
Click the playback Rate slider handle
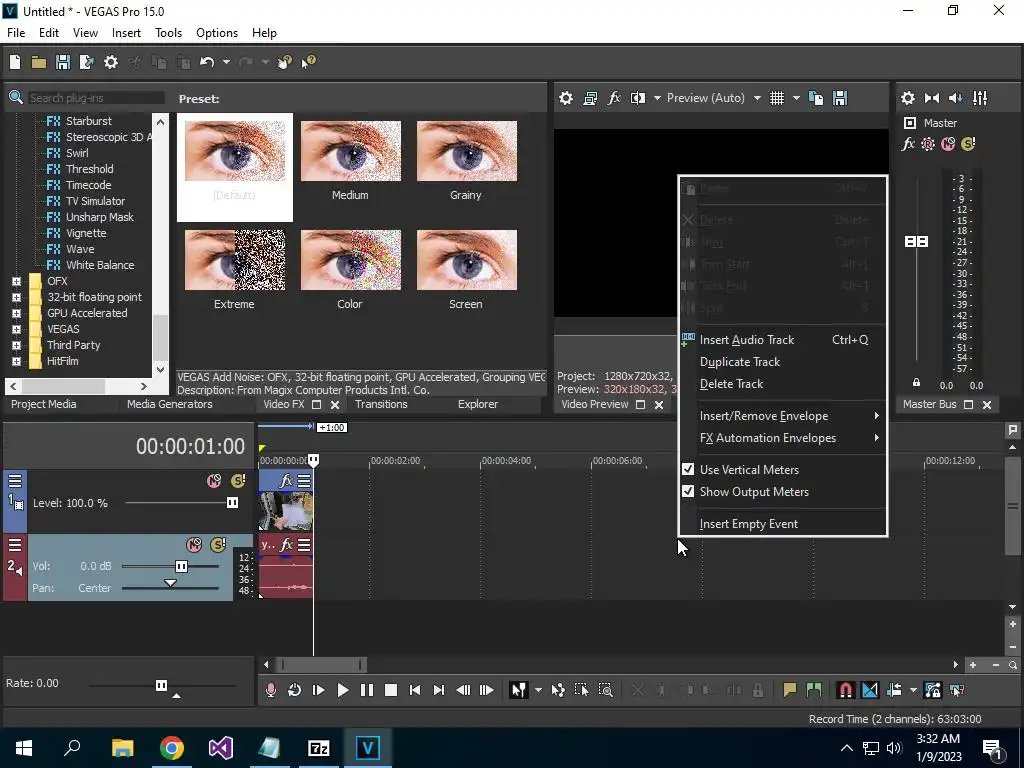tap(161, 685)
